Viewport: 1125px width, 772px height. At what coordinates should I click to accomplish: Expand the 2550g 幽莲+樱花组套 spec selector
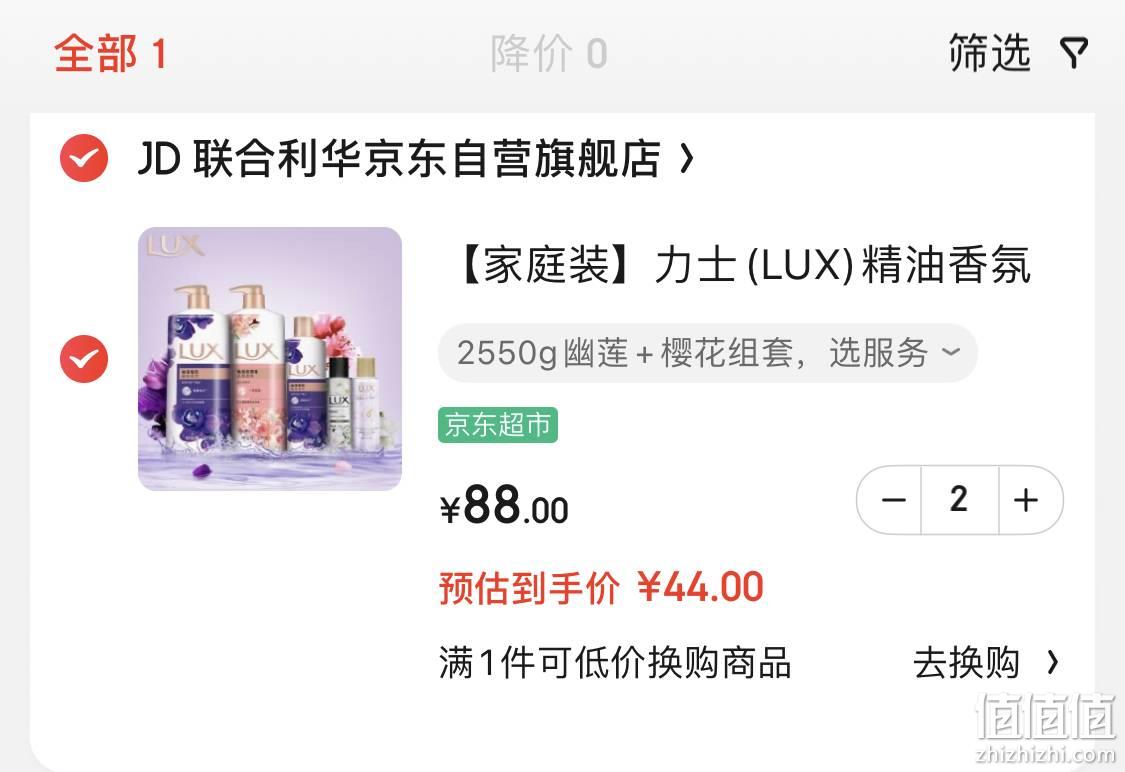click(x=707, y=353)
